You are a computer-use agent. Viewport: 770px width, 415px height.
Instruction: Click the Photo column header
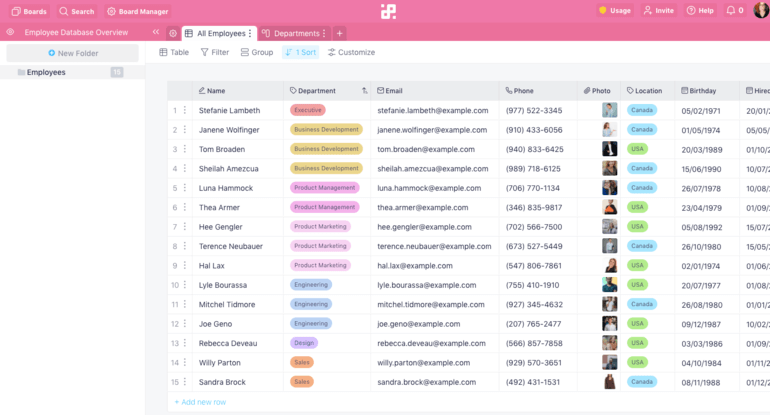coord(599,91)
